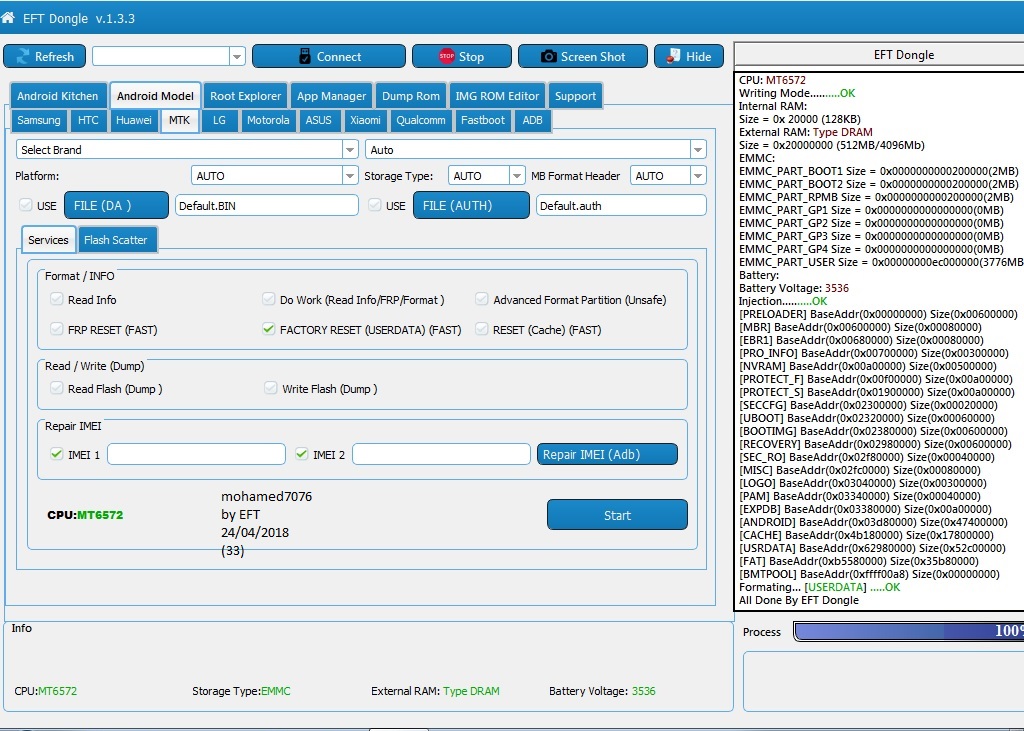Click the FILE (DA) button
Screen dimensions: 1024x731
116,205
